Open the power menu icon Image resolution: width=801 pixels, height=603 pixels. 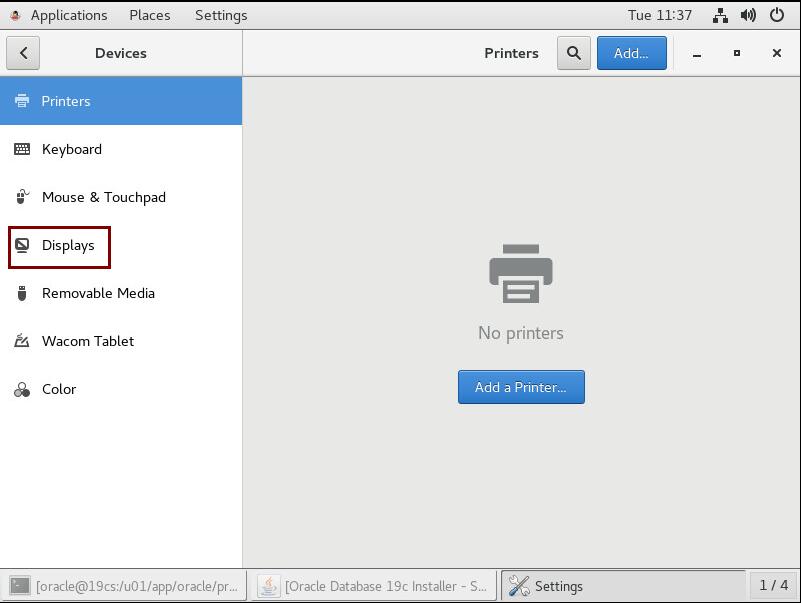click(777, 15)
